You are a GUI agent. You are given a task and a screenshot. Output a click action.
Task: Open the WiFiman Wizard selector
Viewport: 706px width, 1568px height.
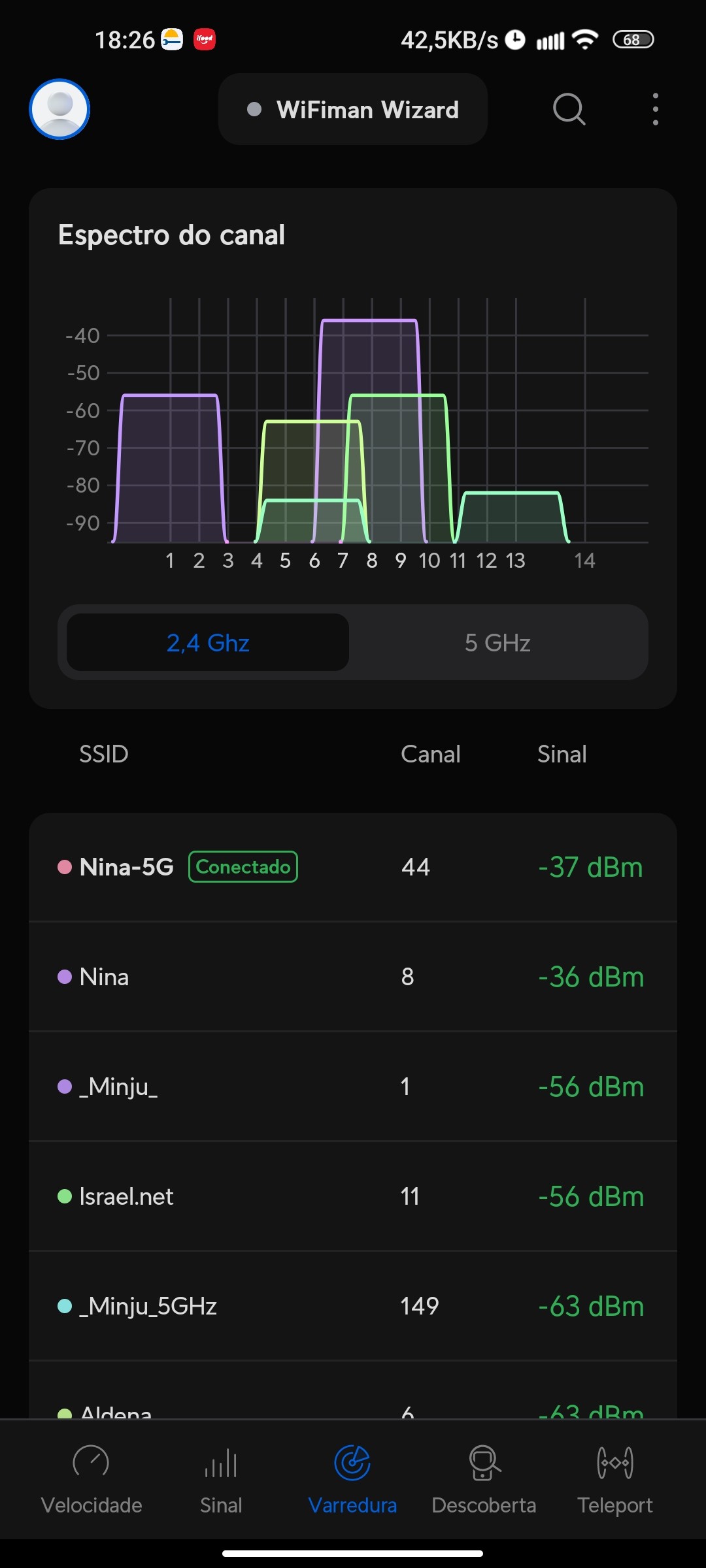click(x=353, y=110)
